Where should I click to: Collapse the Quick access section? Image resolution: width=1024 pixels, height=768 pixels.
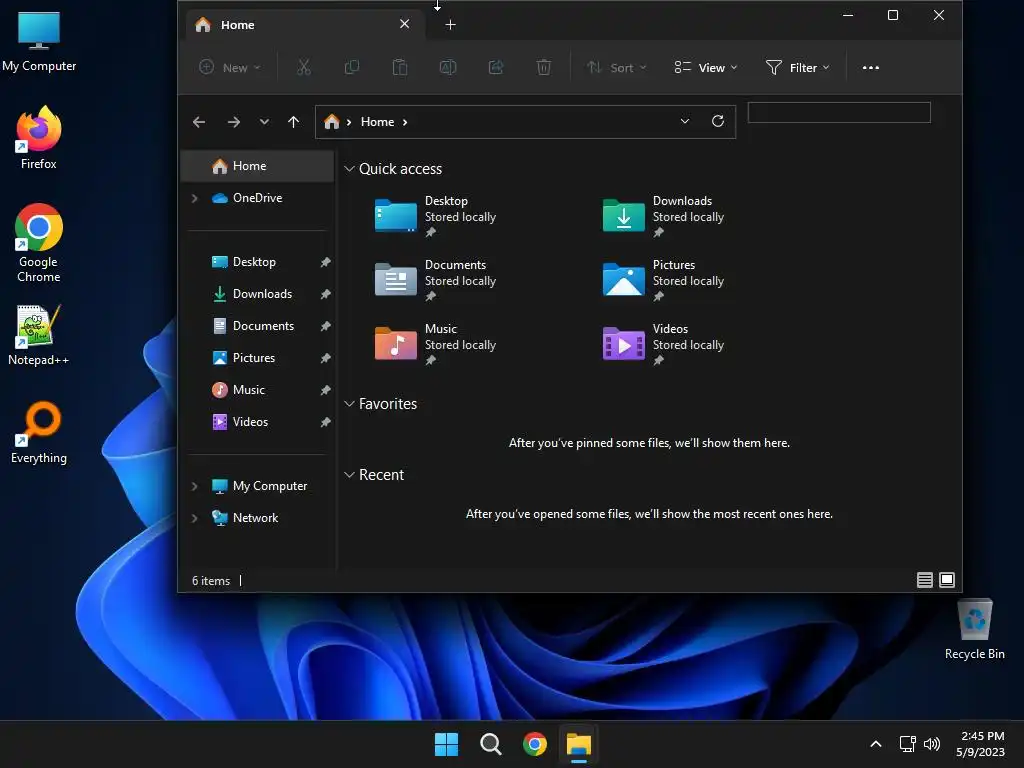click(x=349, y=168)
